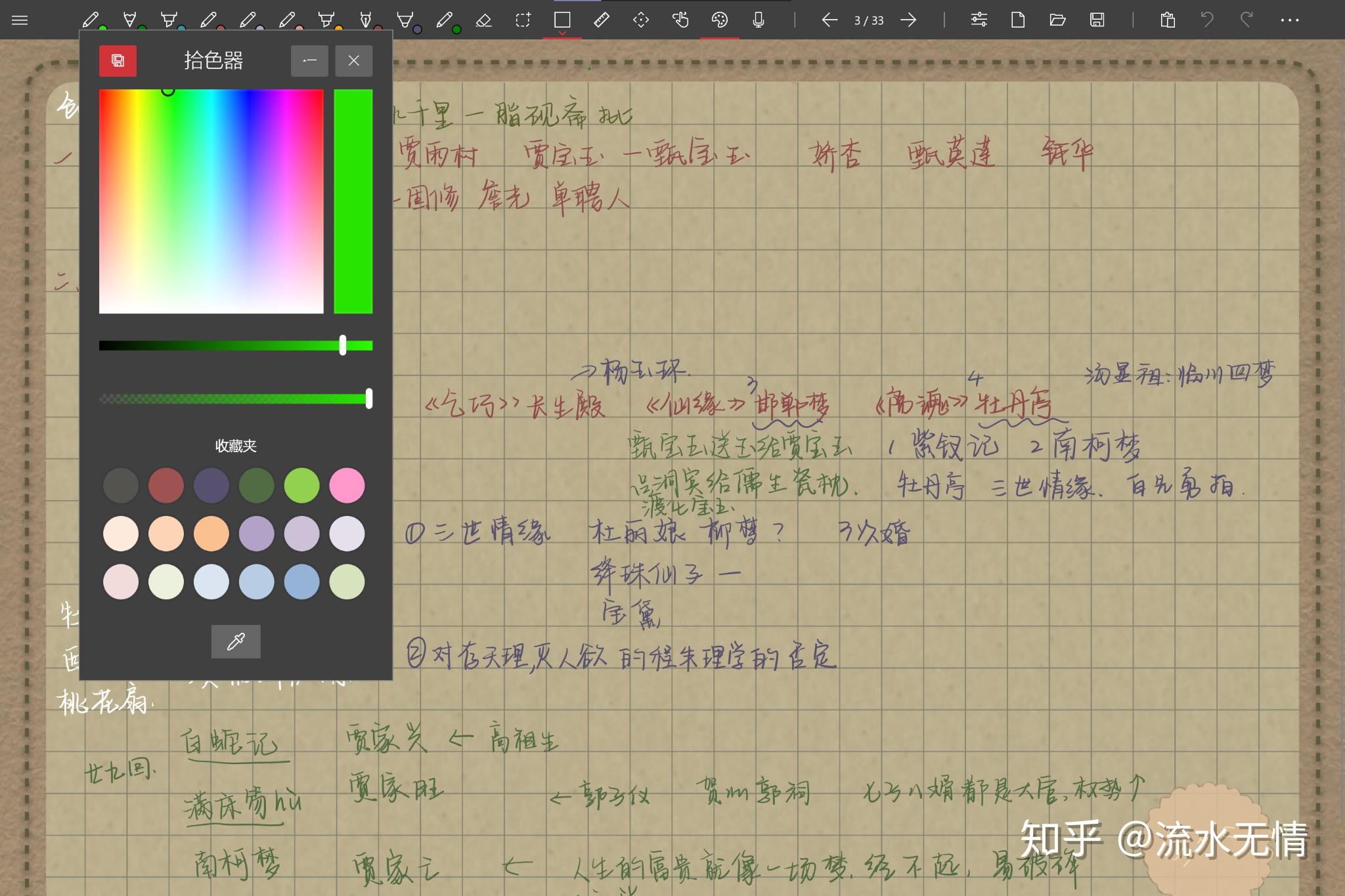The height and width of the screenshot is (896, 1345).
Task: Choose the pale blue favorite swatch
Action: 211,582
